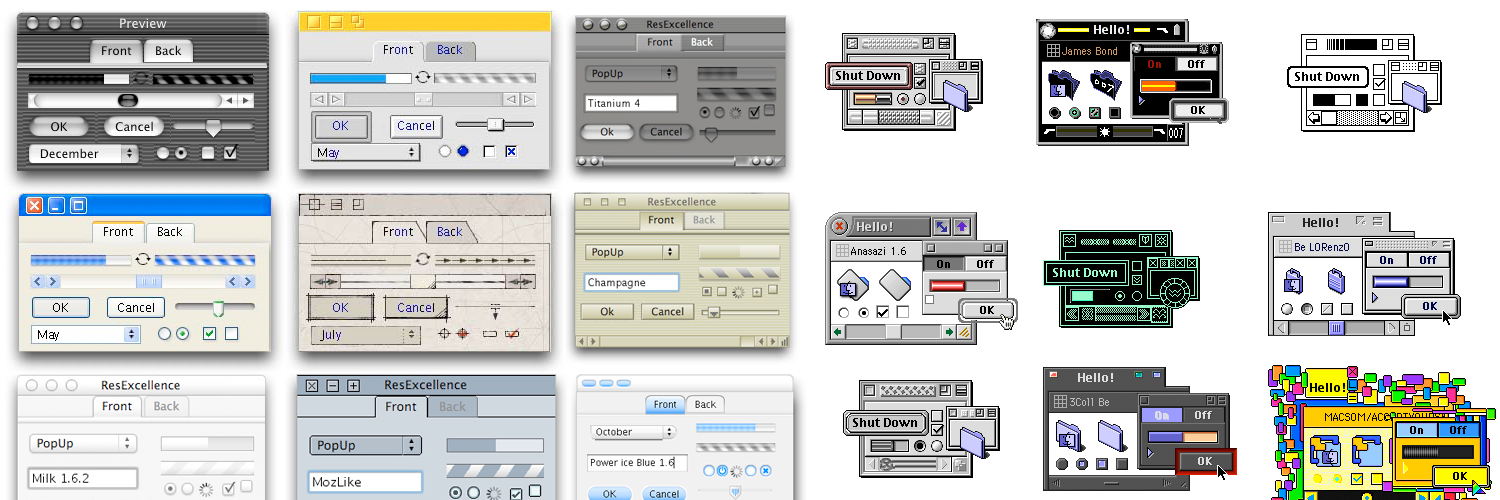
Task: Click the sync arrows icon in yellow-titled window
Action: [425, 77]
